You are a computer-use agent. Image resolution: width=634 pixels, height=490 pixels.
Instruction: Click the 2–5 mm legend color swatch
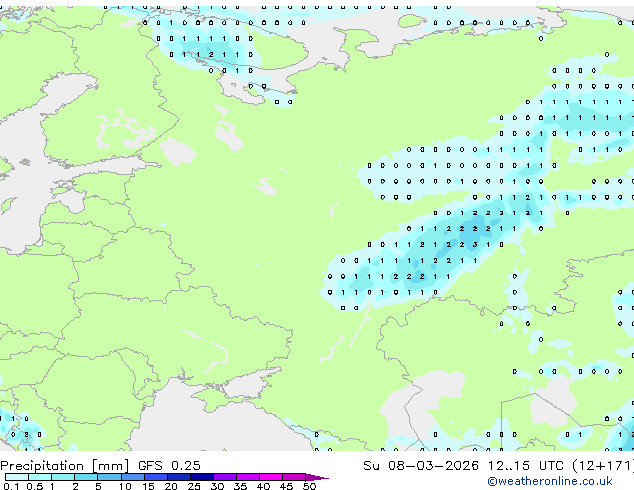pos(86,477)
